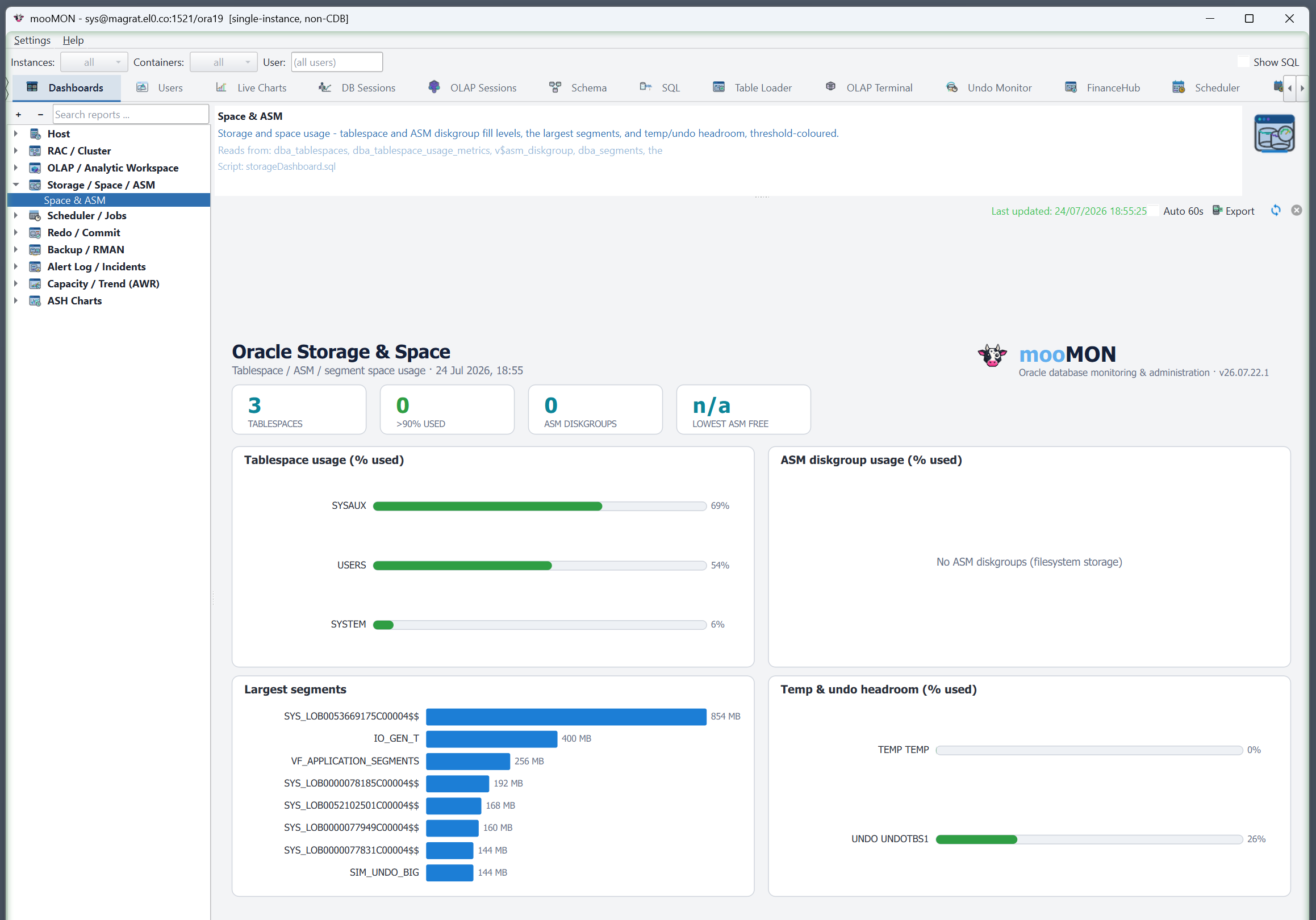Toggle the Auto 60s refresh checkbox
This screenshot has height=920, width=1316.
pos(1153,211)
